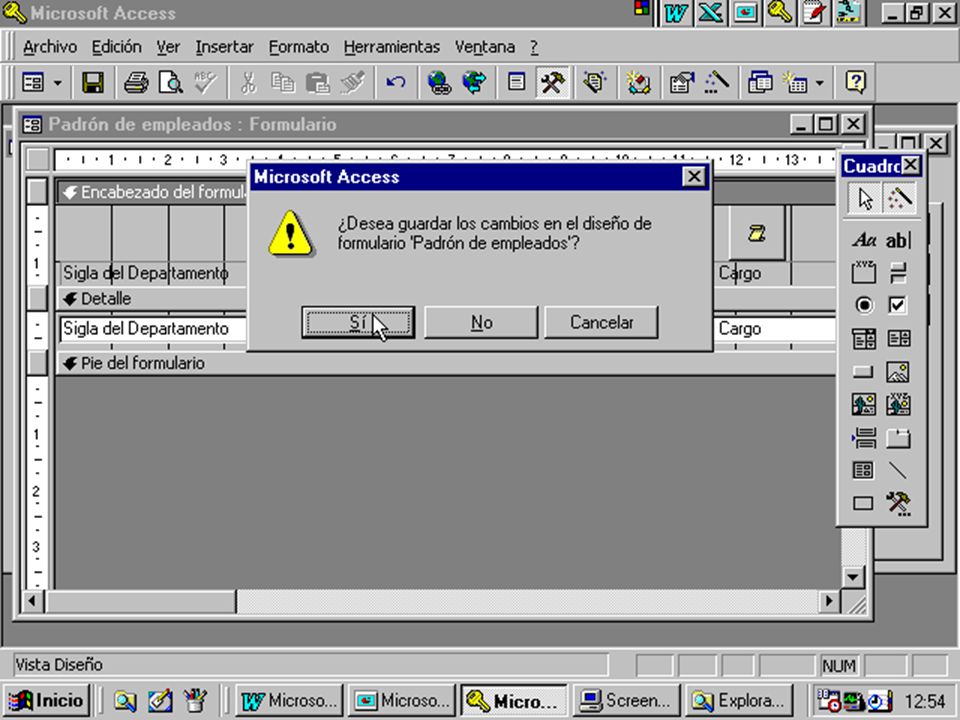Toggle Control Wizards in the toolbox

point(899,198)
